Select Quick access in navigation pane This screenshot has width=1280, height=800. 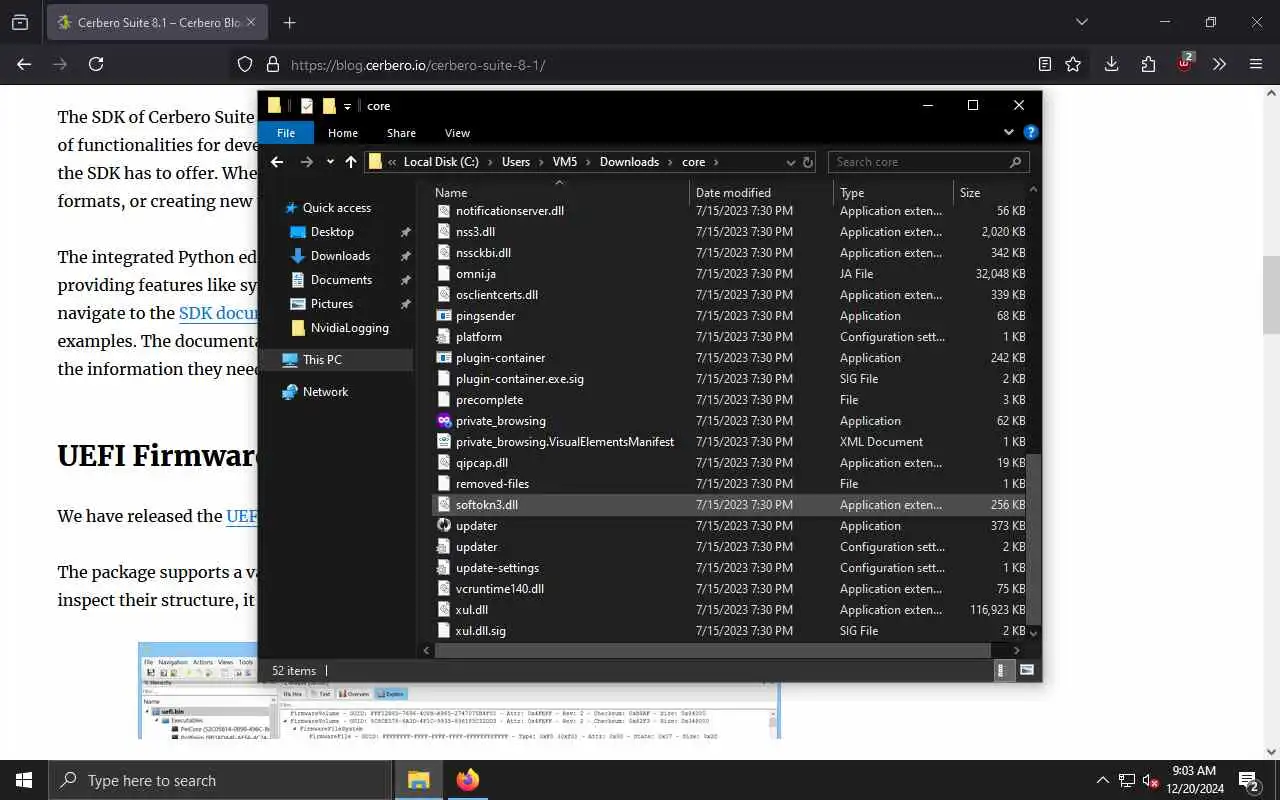coord(337,208)
